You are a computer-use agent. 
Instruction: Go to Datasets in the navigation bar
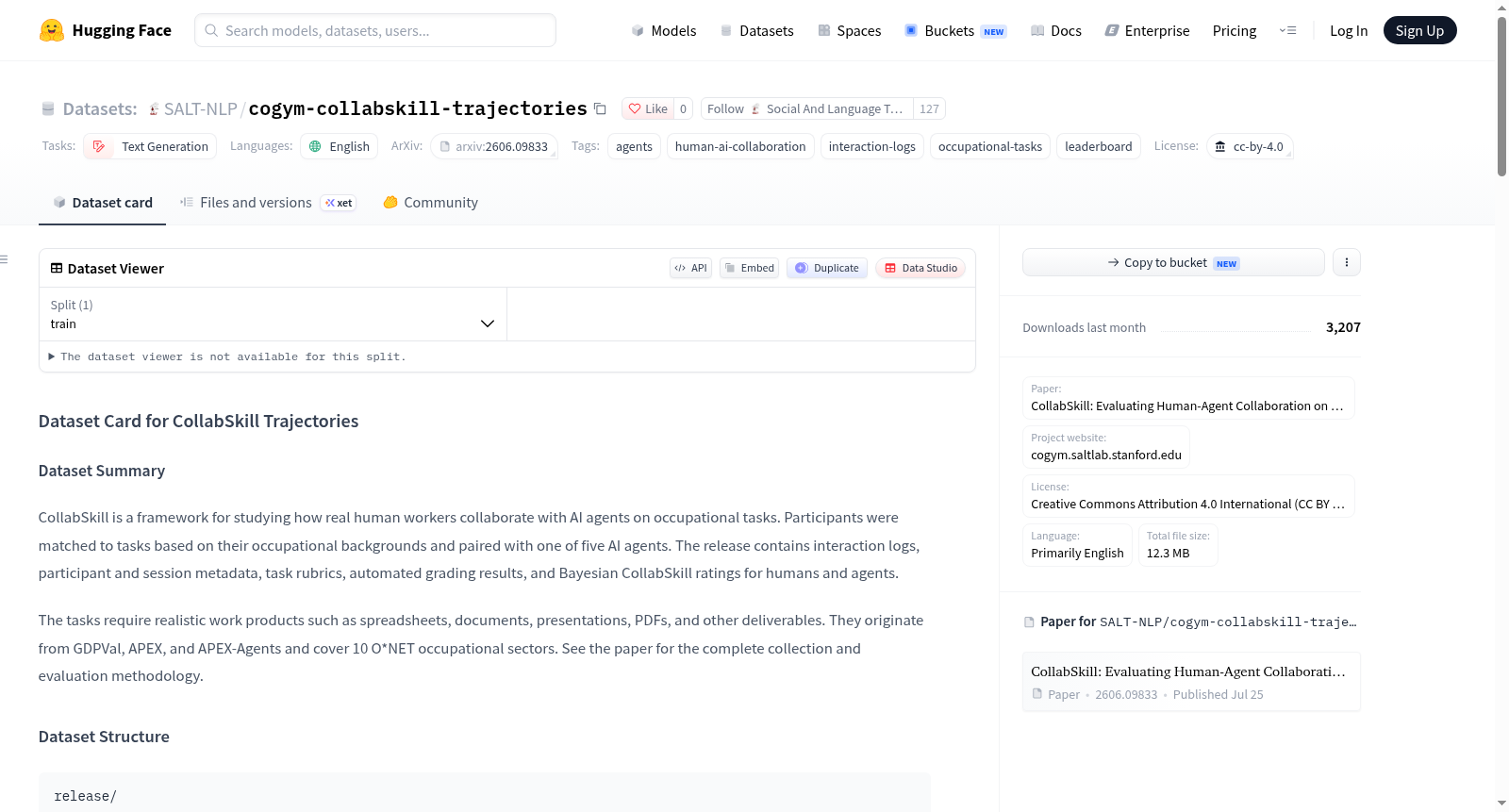[x=756, y=30]
